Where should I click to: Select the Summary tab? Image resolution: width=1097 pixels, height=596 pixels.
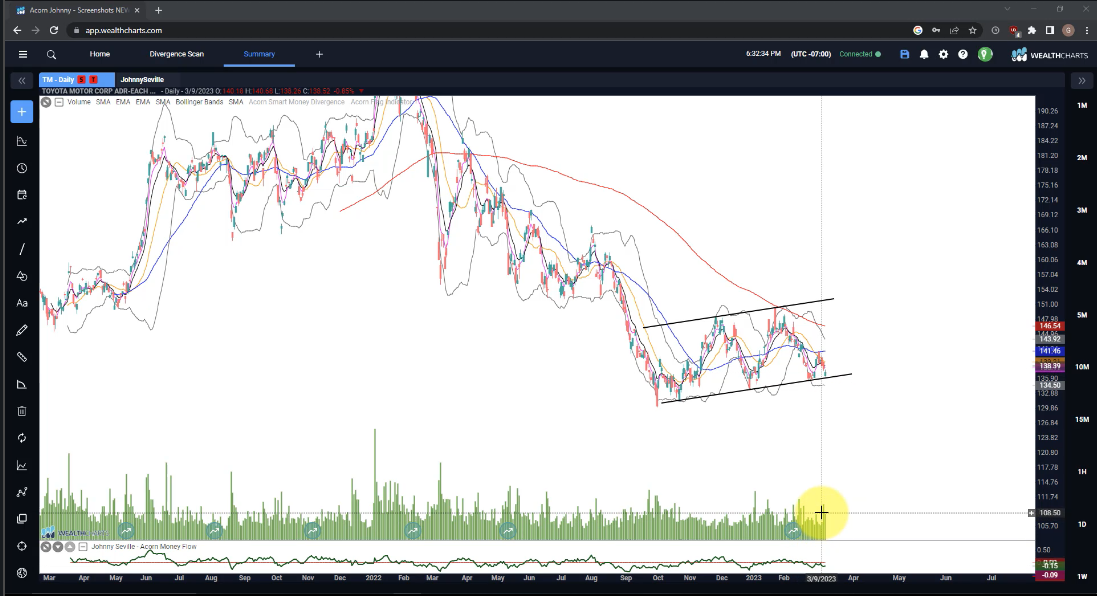(259, 54)
